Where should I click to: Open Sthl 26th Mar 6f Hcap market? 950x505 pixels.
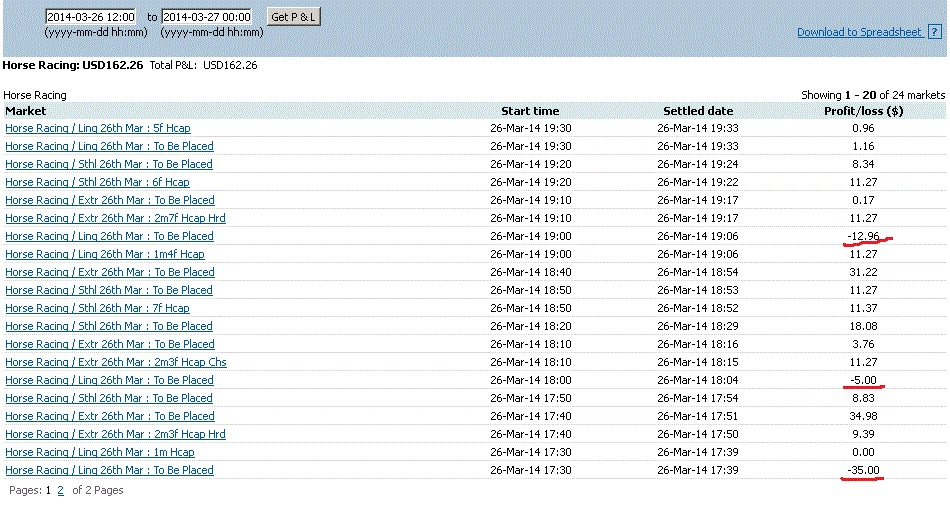pyautogui.click(x=97, y=182)
